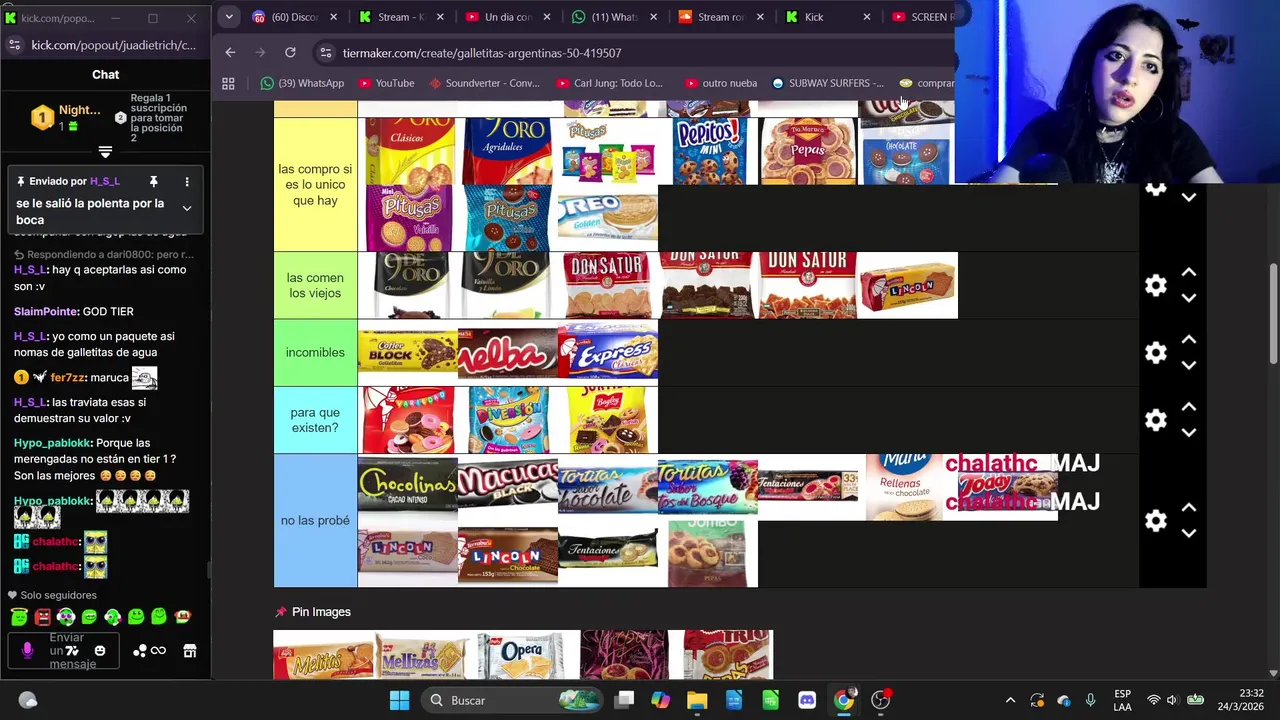Viewport: 1280px width, 720px height.
Task: Click the infinity icon below chat
Action: [x=158, y=651]
